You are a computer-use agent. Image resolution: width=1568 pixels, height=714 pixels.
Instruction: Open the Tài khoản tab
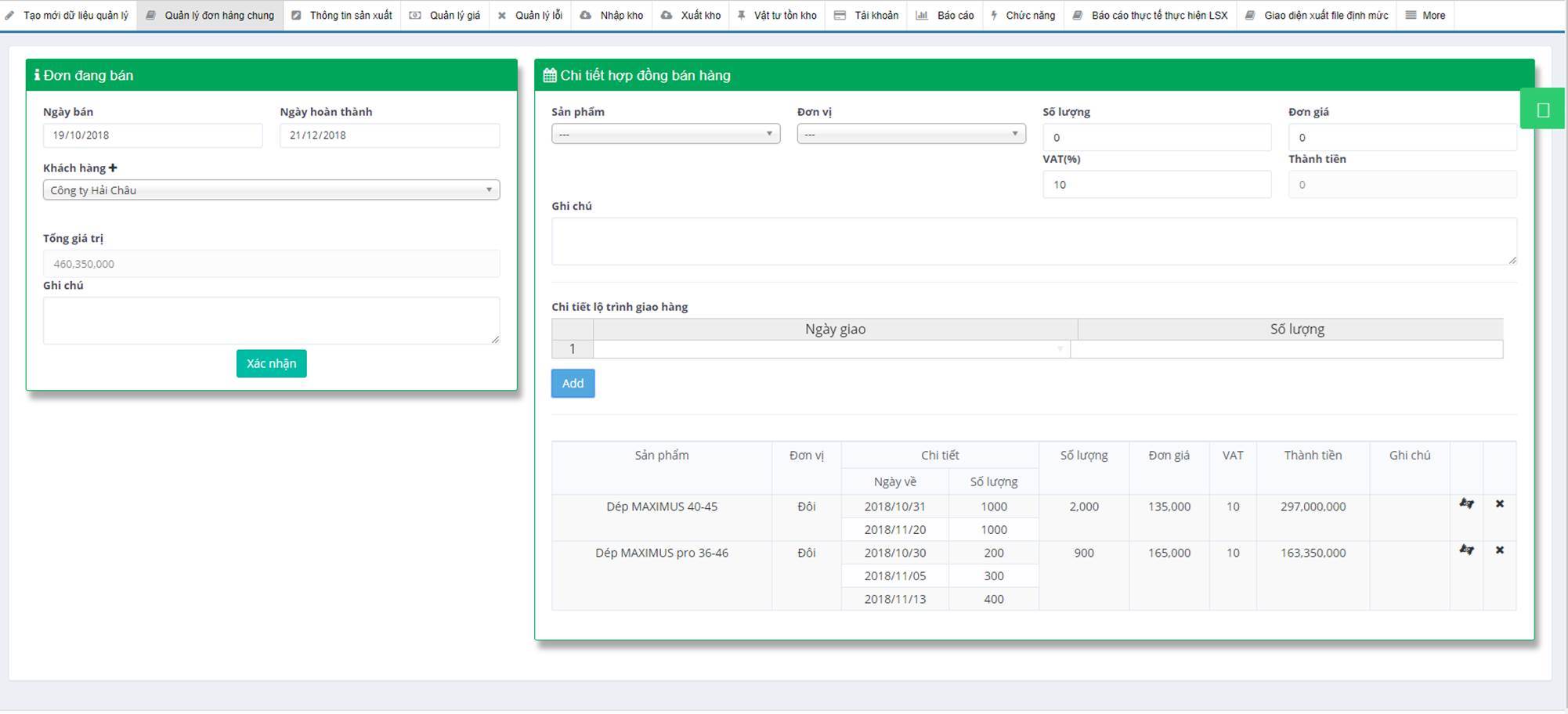pyautogui.click(x=866, y=15)
